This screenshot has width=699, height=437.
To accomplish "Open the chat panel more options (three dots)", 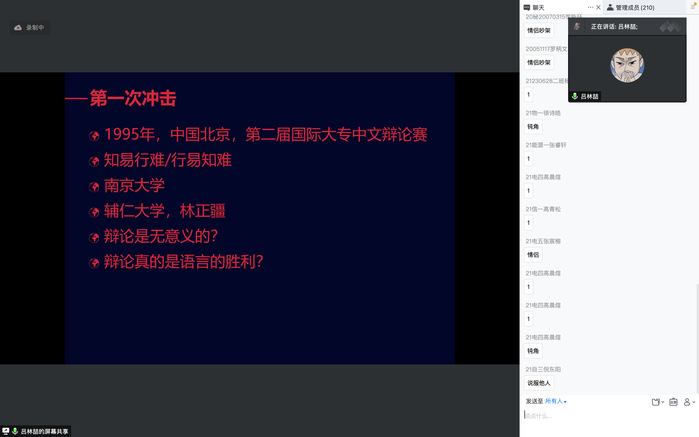I will (x=590, y=7).
